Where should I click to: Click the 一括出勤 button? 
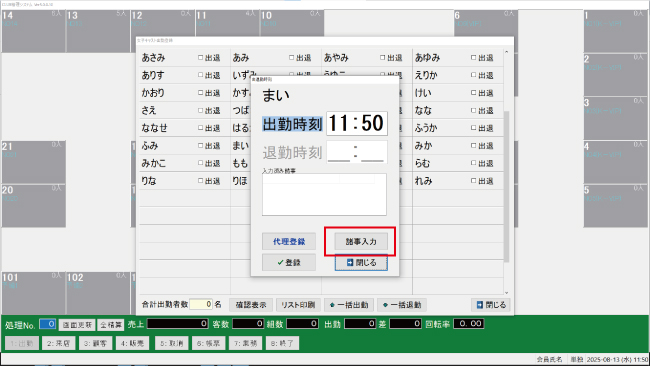pyautogui.click(x=349, y=305)
